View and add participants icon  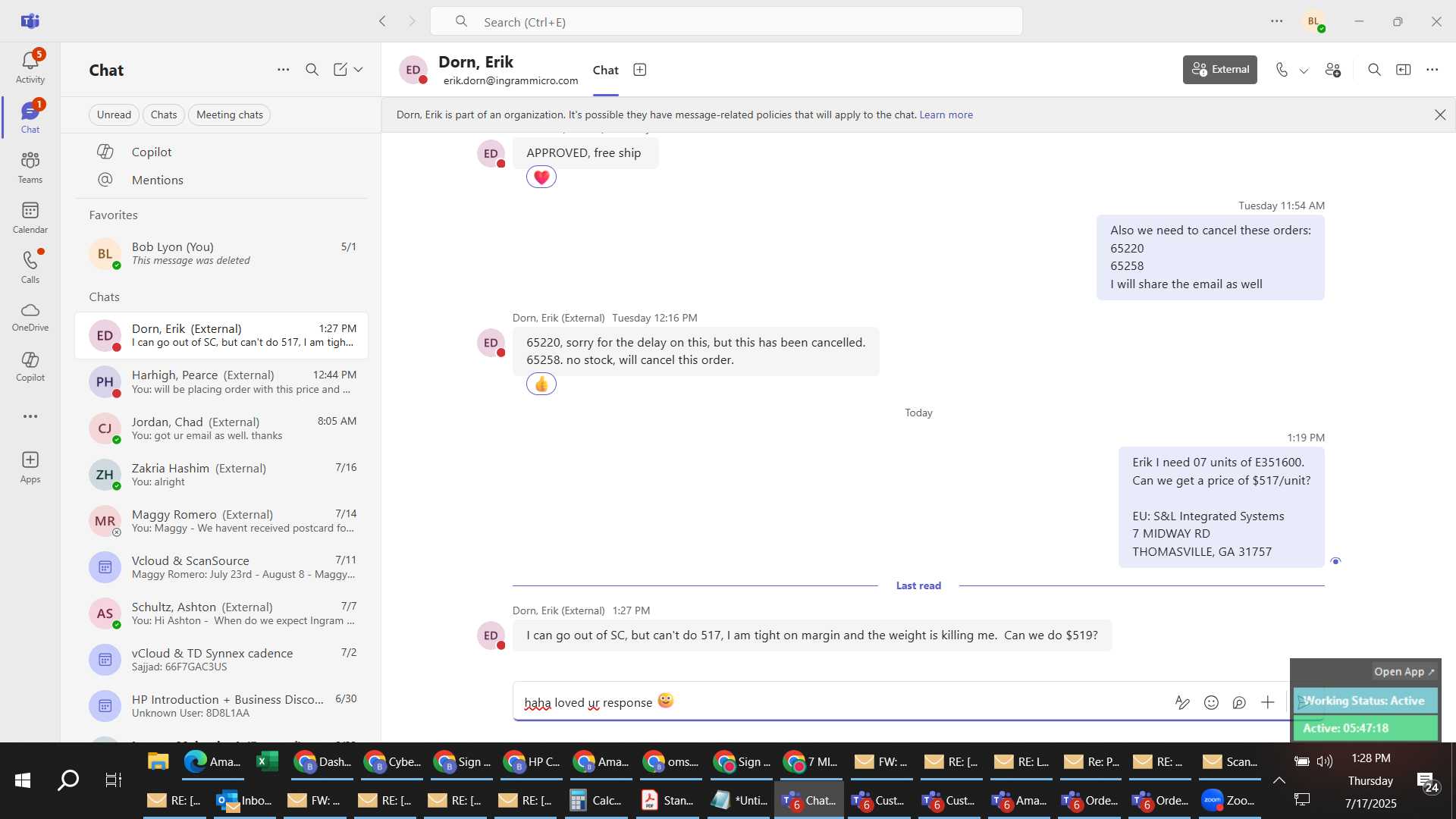click(1332, 70)
